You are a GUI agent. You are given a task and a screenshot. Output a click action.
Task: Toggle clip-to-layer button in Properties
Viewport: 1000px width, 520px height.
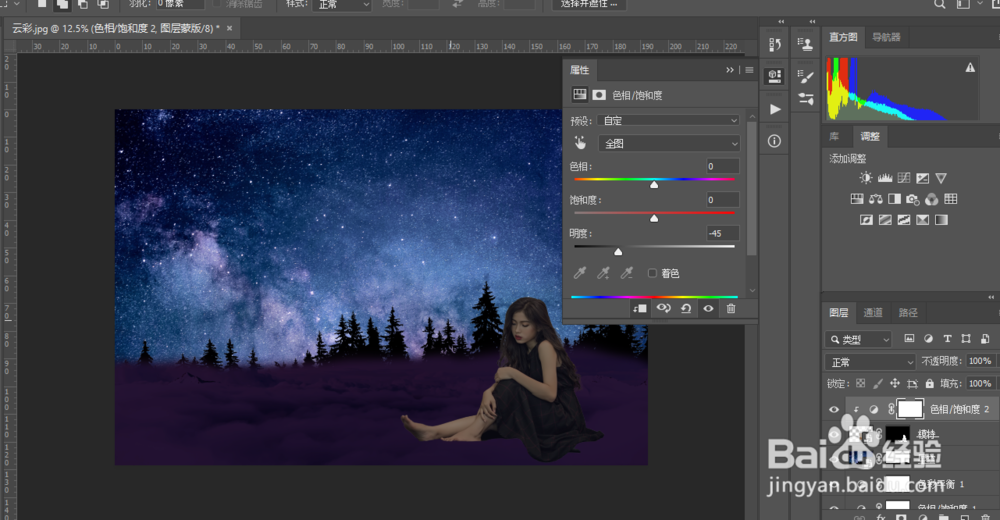tap(640, 309)
